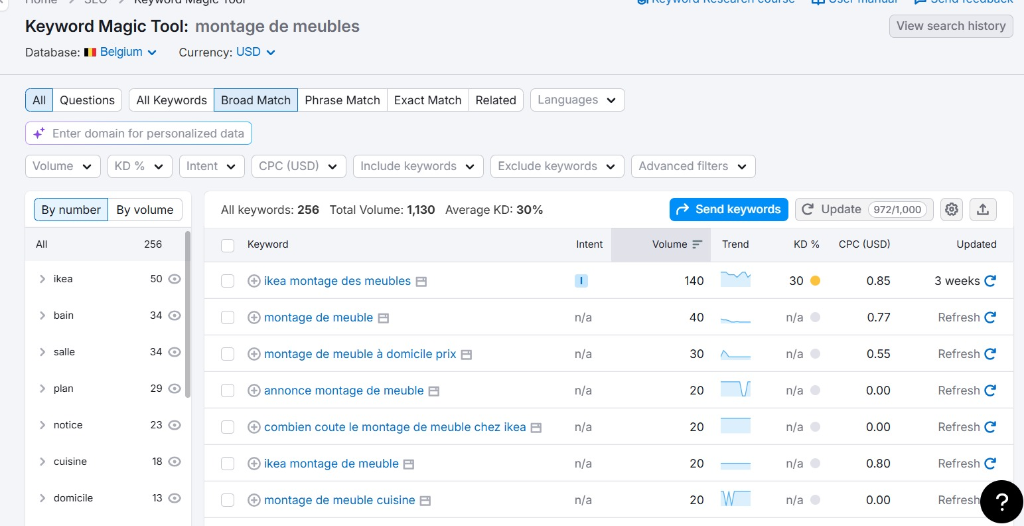Expand the 'bain' keyword group
This screenshot has height=526, width=1024.
(x=42, y=316)
